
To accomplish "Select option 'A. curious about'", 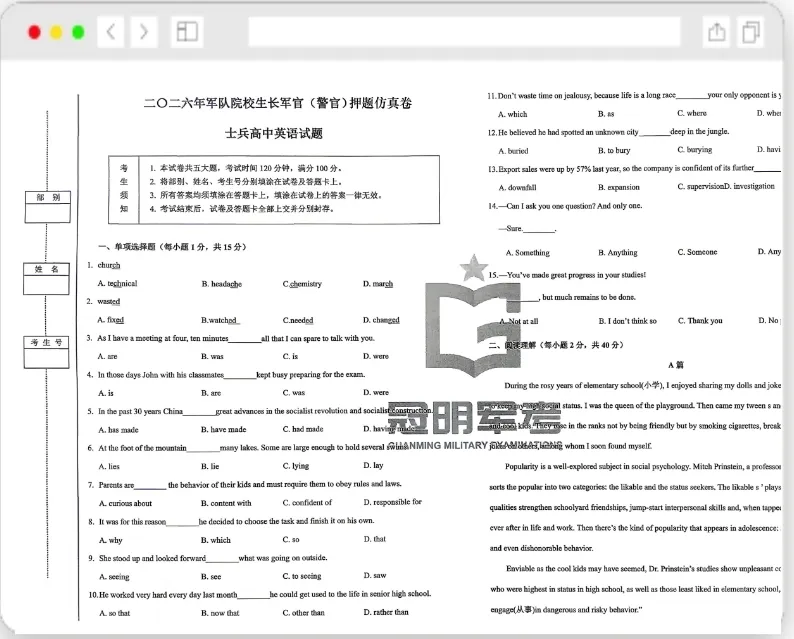I will (126, 503).
